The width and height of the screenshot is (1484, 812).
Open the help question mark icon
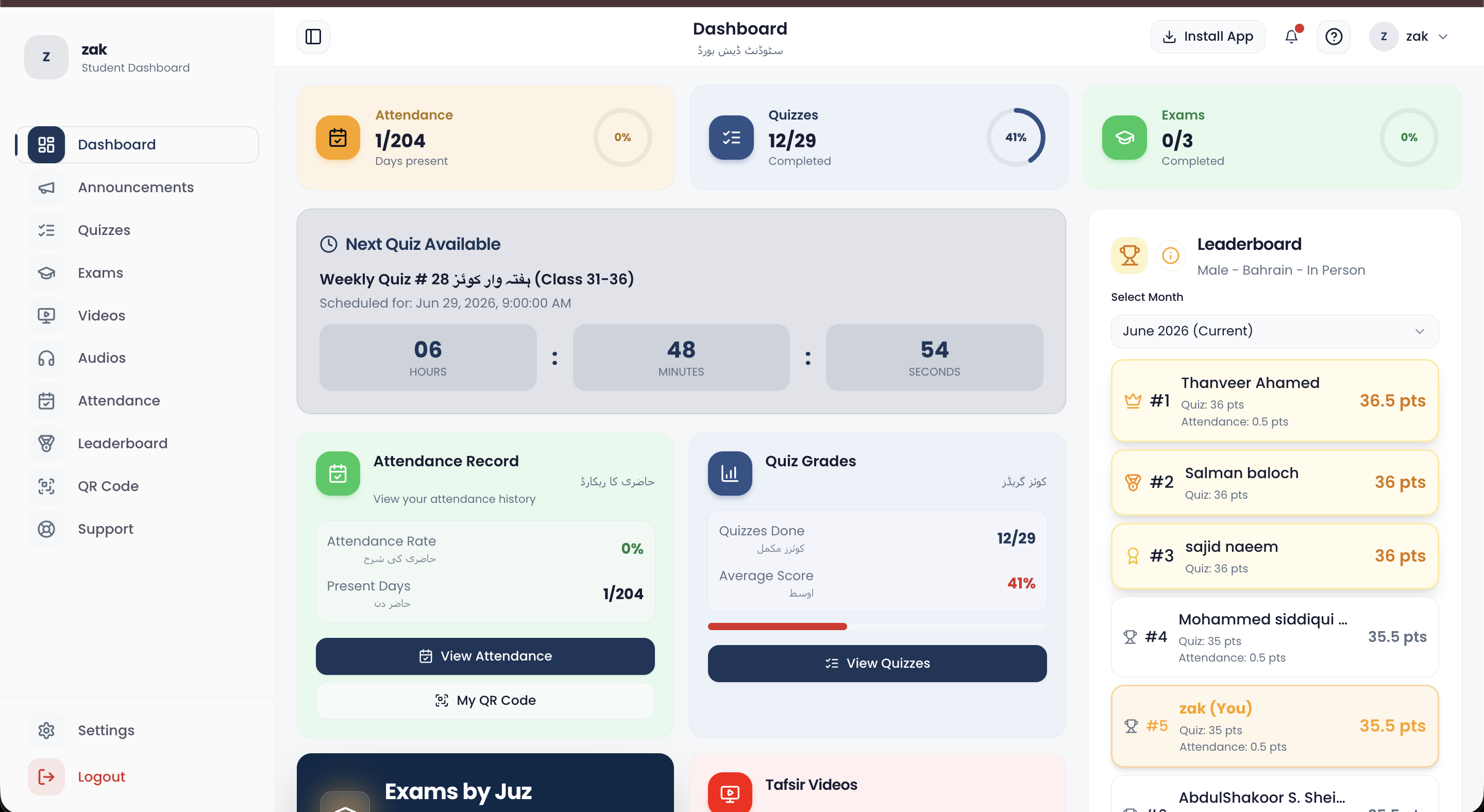pos(1333,36)
